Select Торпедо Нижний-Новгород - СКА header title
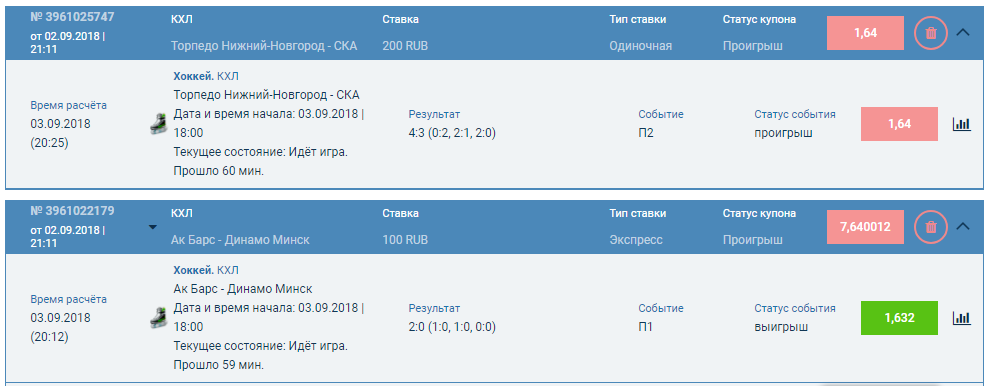 [x=264, y=46]
